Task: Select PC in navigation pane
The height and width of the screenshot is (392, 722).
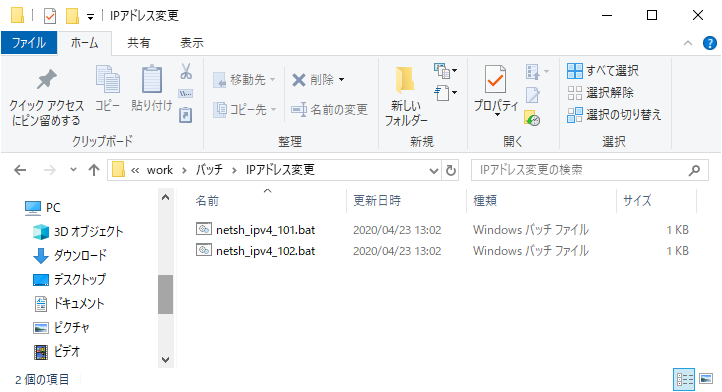Action: [x=42, y=208]
